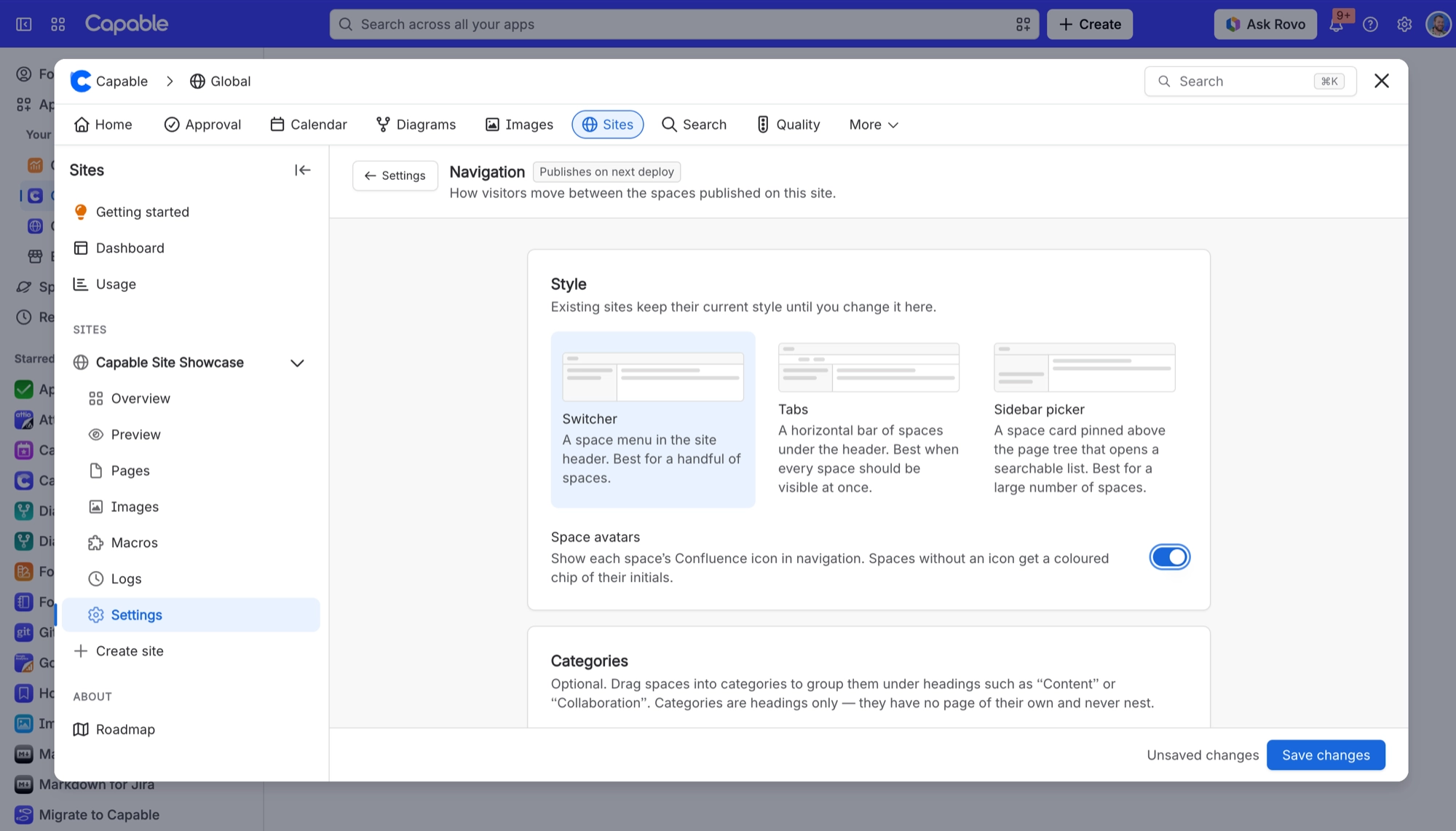The height and width of the screenshot is (831, 1456).
Task: Click the Navigation page heading
Action: (487, 172)
